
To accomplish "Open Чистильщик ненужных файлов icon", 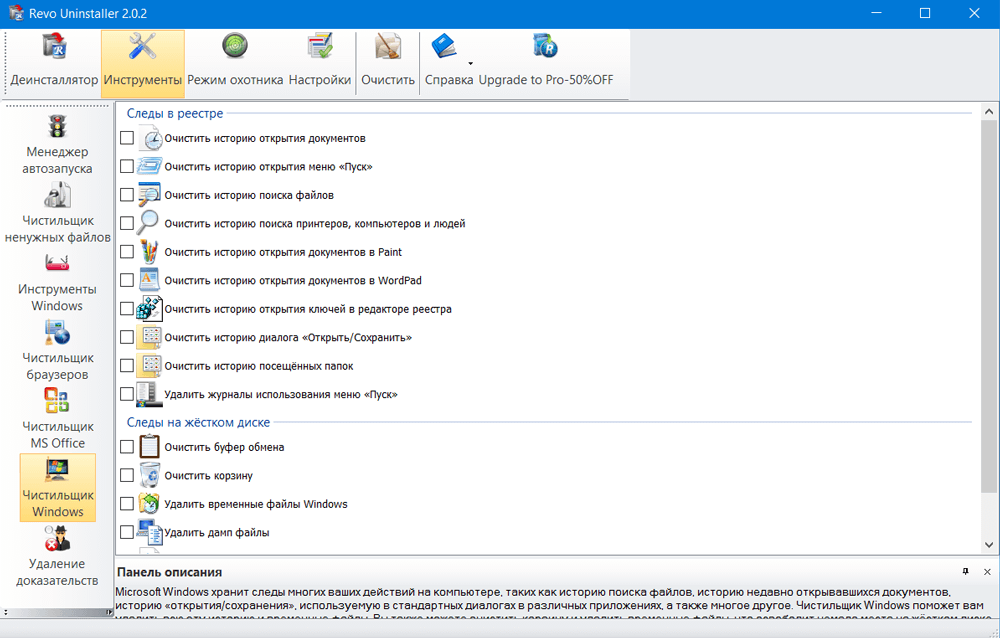I will 57,195.
